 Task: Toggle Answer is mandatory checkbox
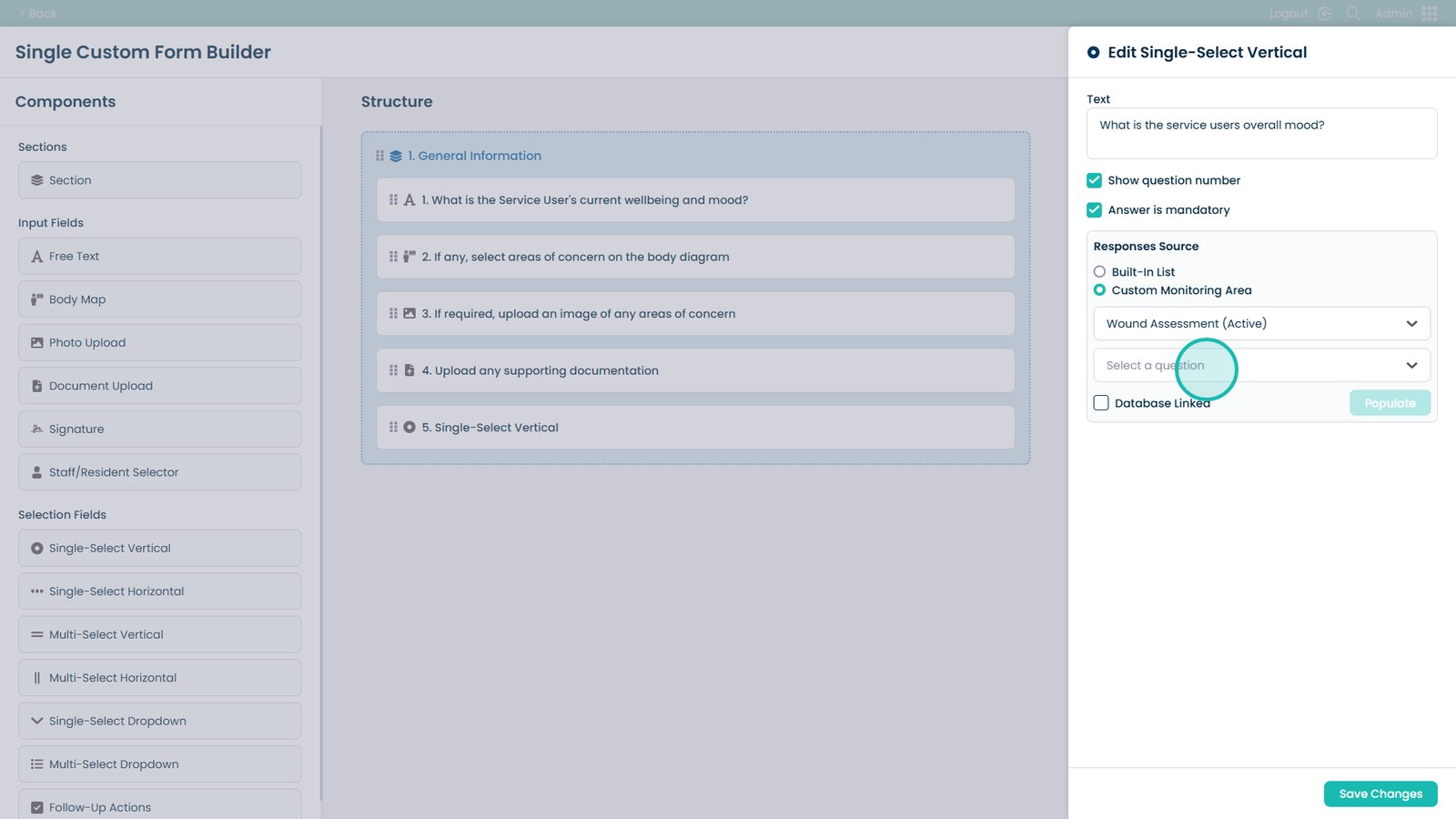[x=1094, y=210]
